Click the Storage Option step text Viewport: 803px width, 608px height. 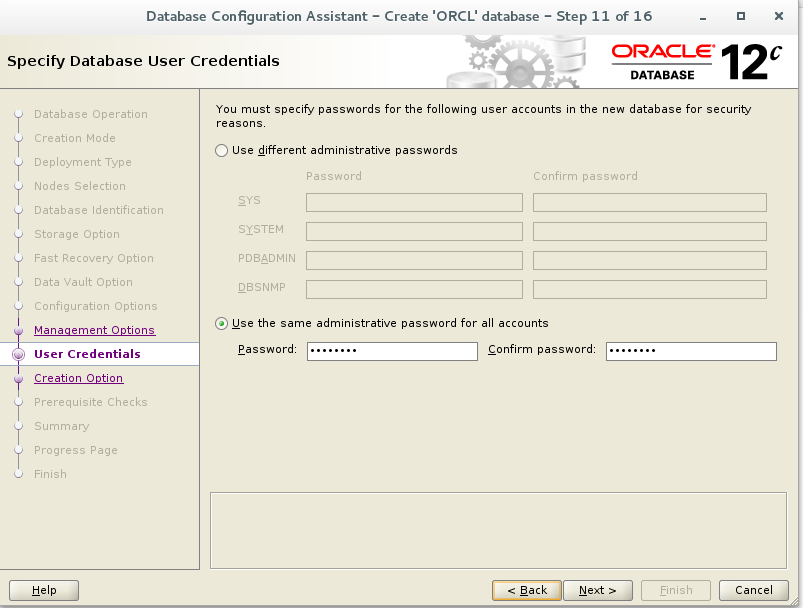click(x=77, y=234)
